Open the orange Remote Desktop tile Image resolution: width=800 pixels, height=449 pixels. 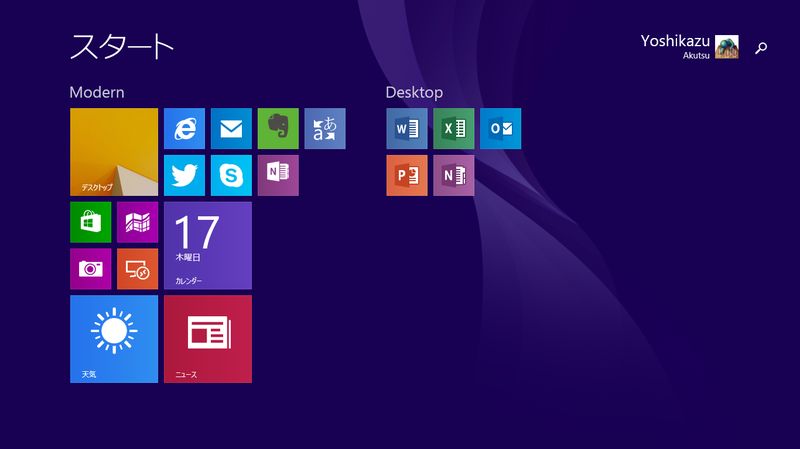click(x=137, y=269)
